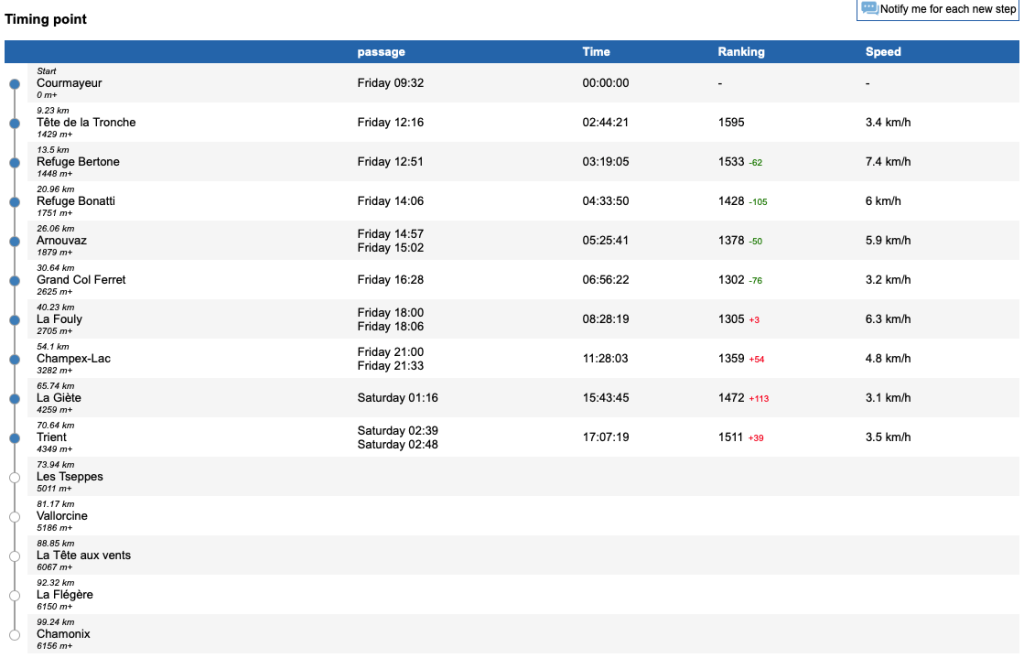Click the Refuge Bertone blue timeline dot
The image size is (1024, 658).
pyautogui.click(x=14, y=162)
